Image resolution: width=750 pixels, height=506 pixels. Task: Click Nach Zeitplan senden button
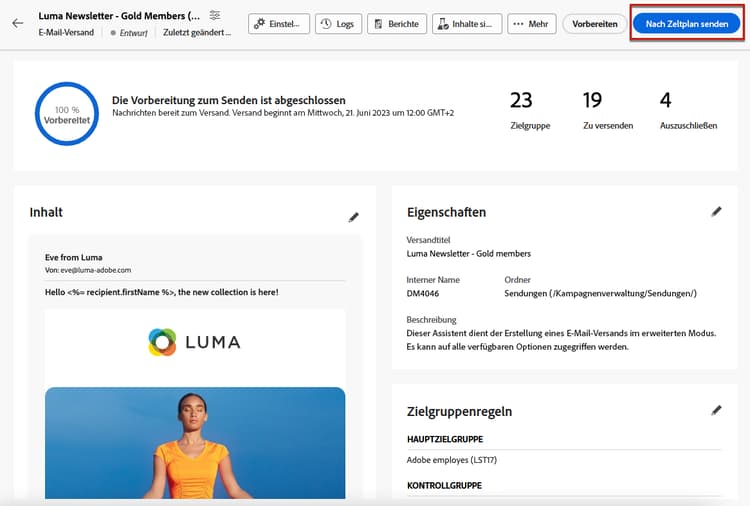[x=686, y=23]
